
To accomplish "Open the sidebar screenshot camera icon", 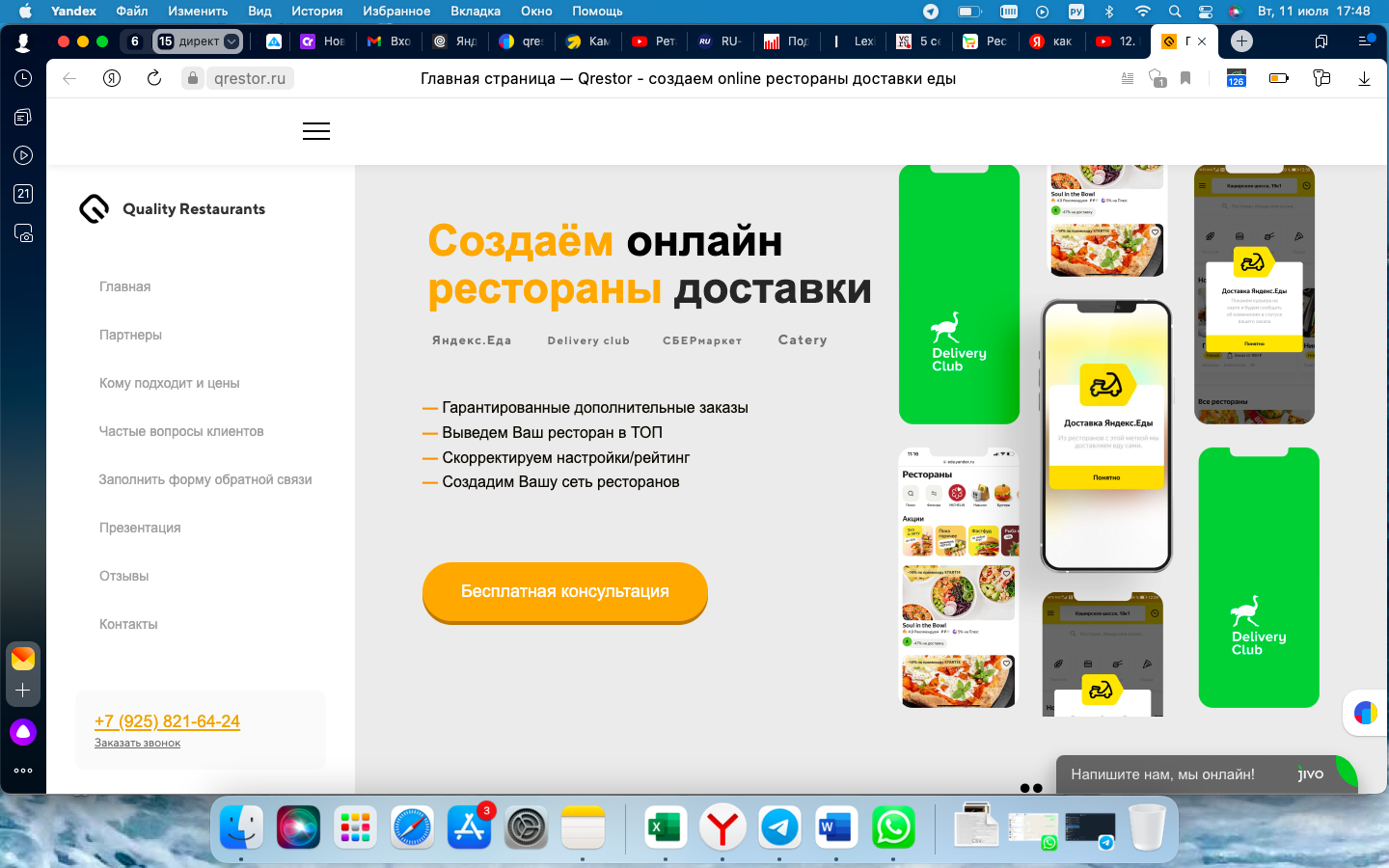I will tap(23, 233).
